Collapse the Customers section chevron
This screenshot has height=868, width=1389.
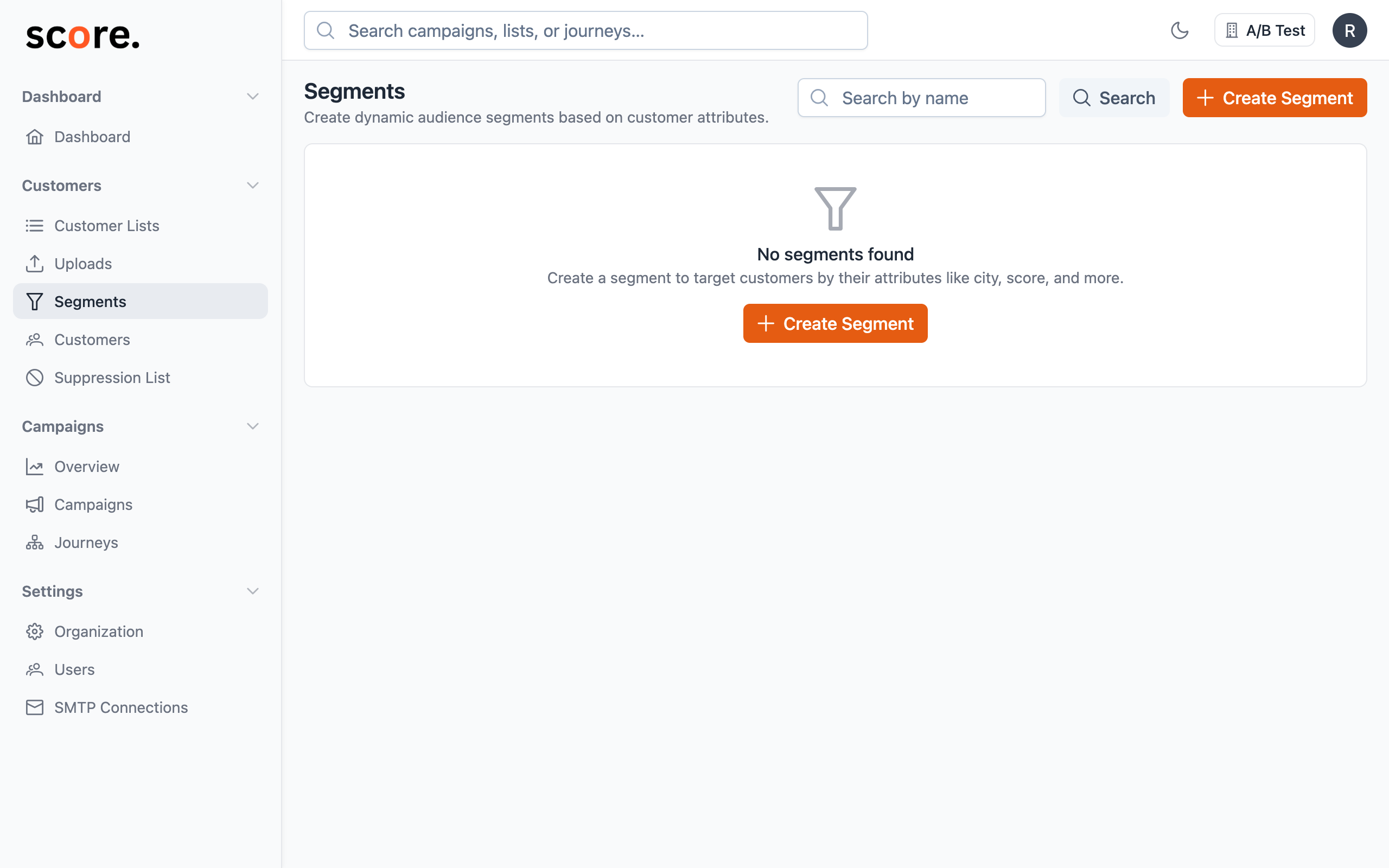252,186
